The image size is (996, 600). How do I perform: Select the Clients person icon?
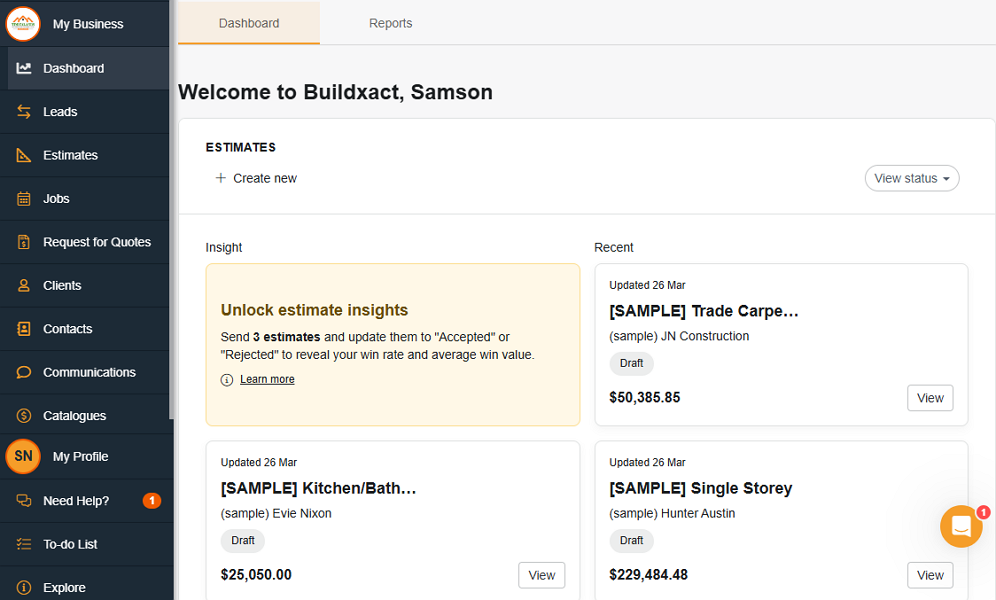tap(24, 286)
